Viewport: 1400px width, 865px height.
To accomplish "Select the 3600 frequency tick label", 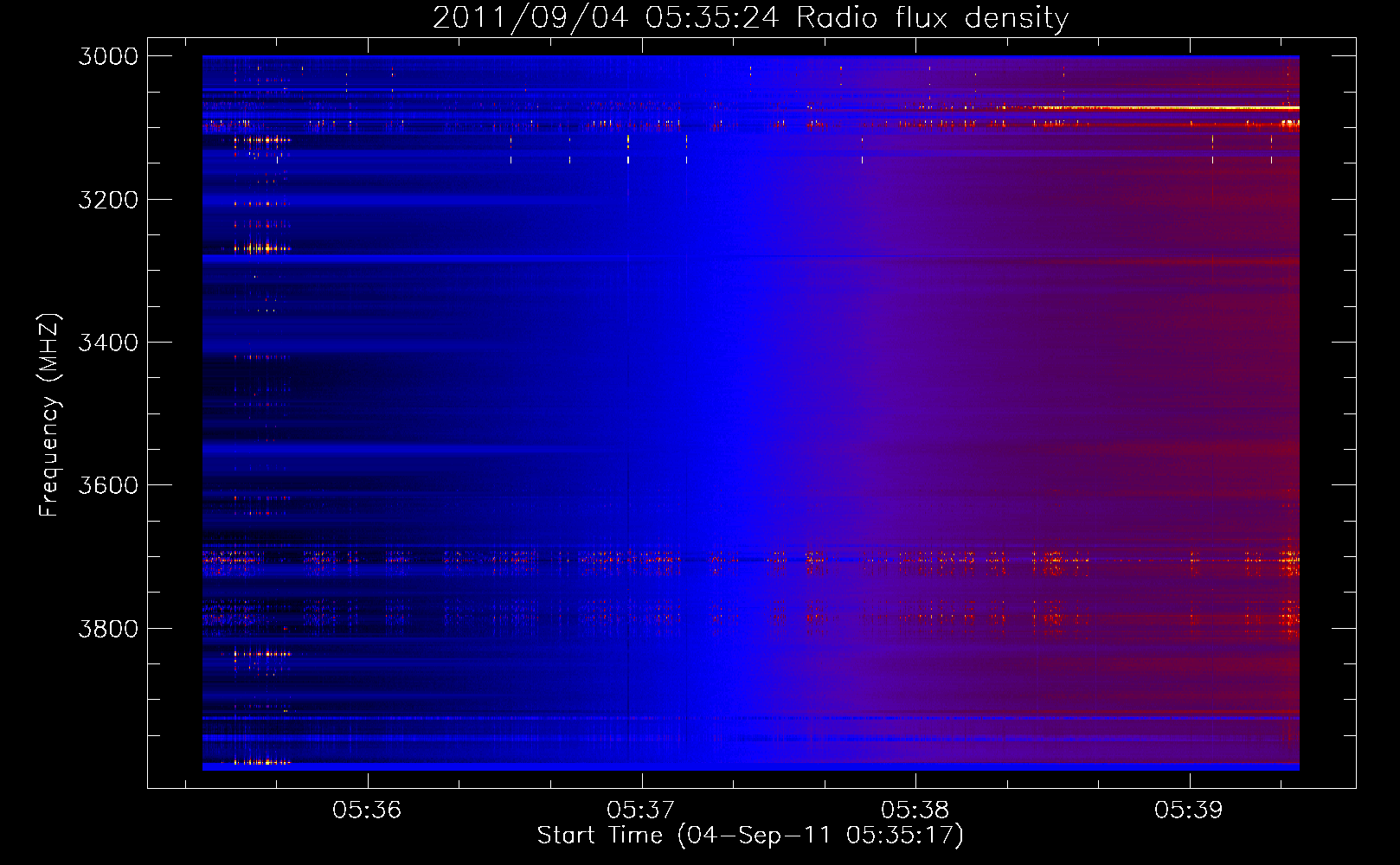I will click(x=108, y=485).
